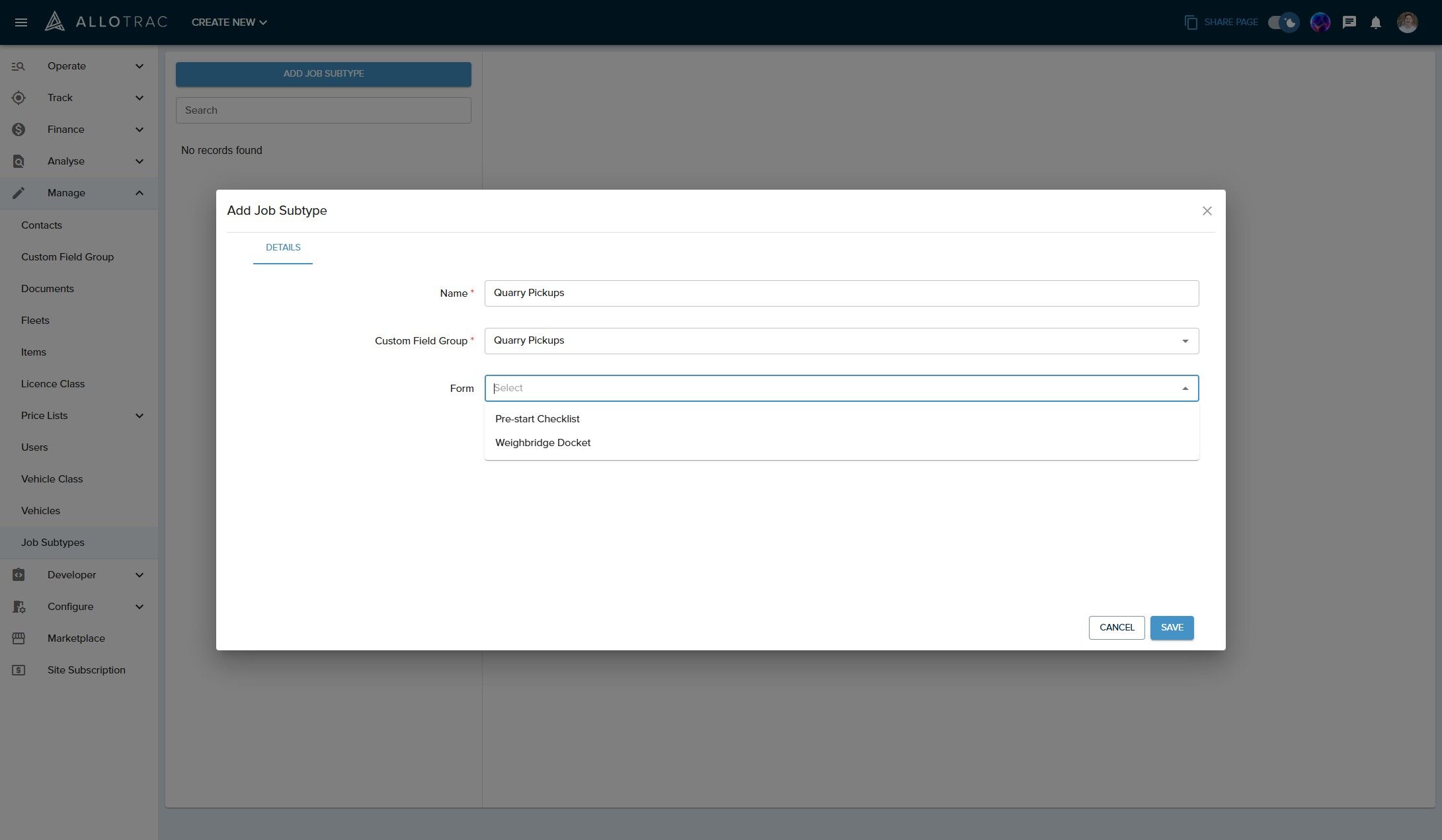Viewport: 1442px width, 840px height.
Task: Expand the Price Lists submenu
Action: tap(139, 416)
